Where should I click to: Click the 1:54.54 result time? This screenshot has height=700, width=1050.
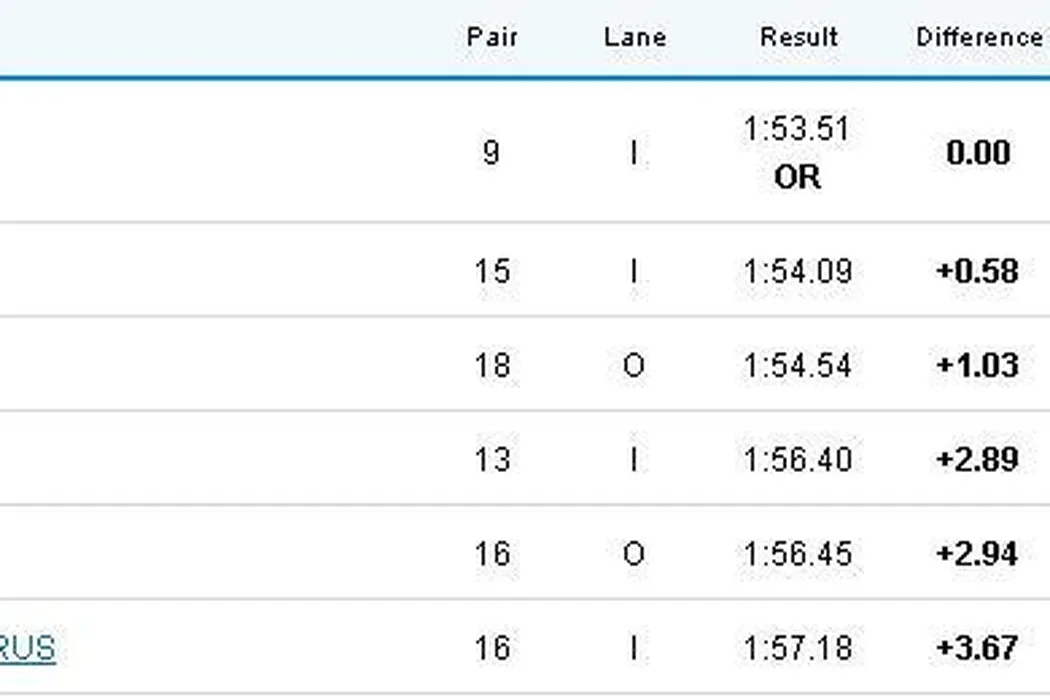[797, 365]
